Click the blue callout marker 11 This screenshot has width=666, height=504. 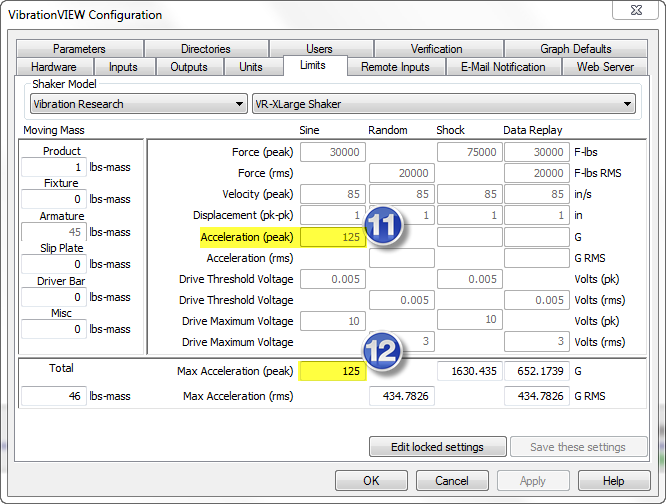(384, 227)
